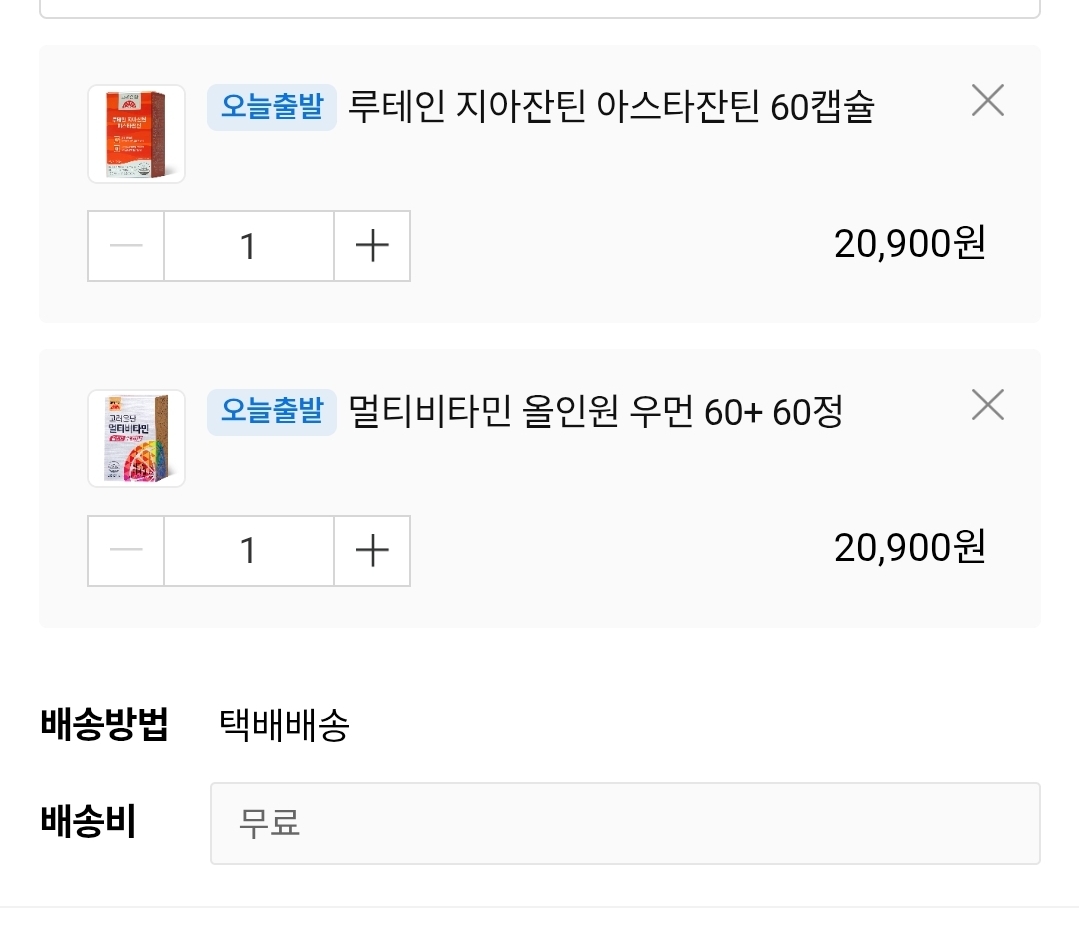Decrease quantity of 멀티비타민 올인원 product
Image resolution: width=1079 pixels, height=929 pixels.
pos(126,550)
